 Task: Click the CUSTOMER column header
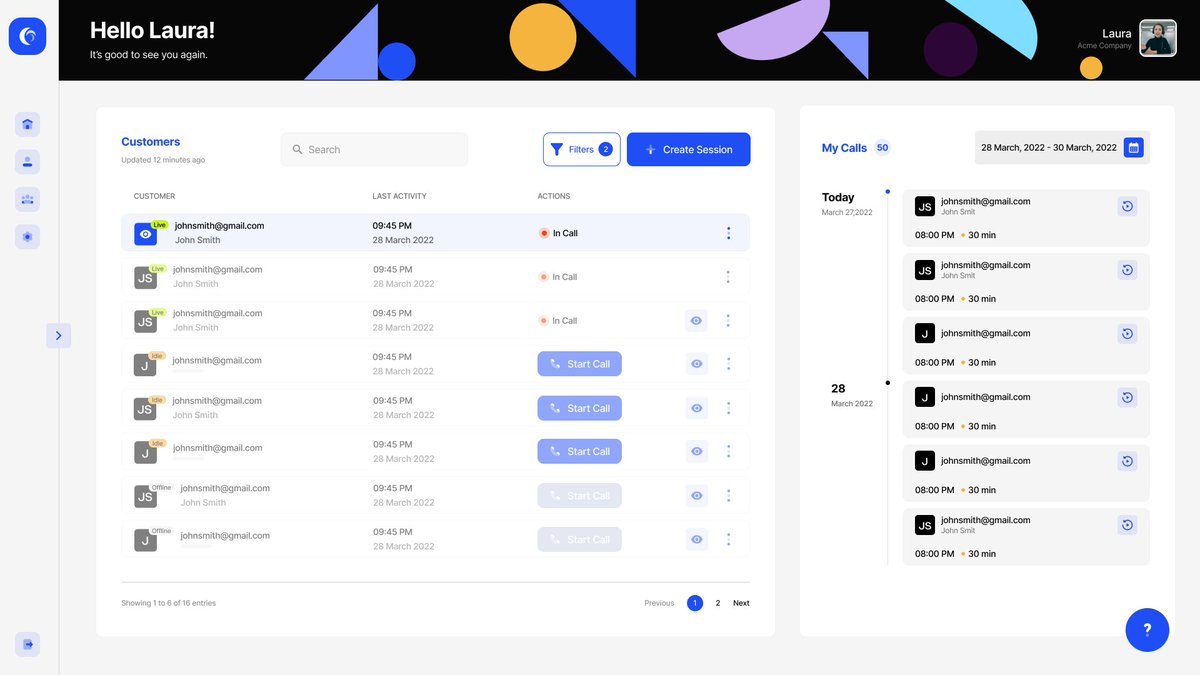pyautogui.click(x=154, y=197)
